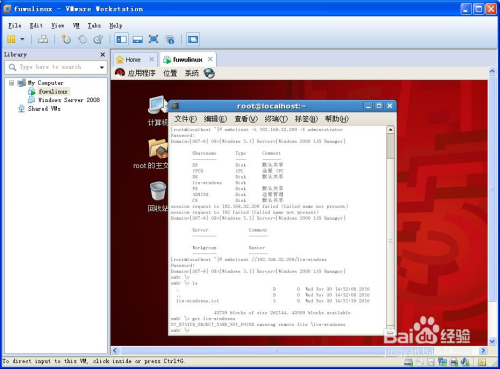Screen dimensions: 500x369
Task: Open the terminal 文件(F) menu
Action: click(x=185, y=119)
